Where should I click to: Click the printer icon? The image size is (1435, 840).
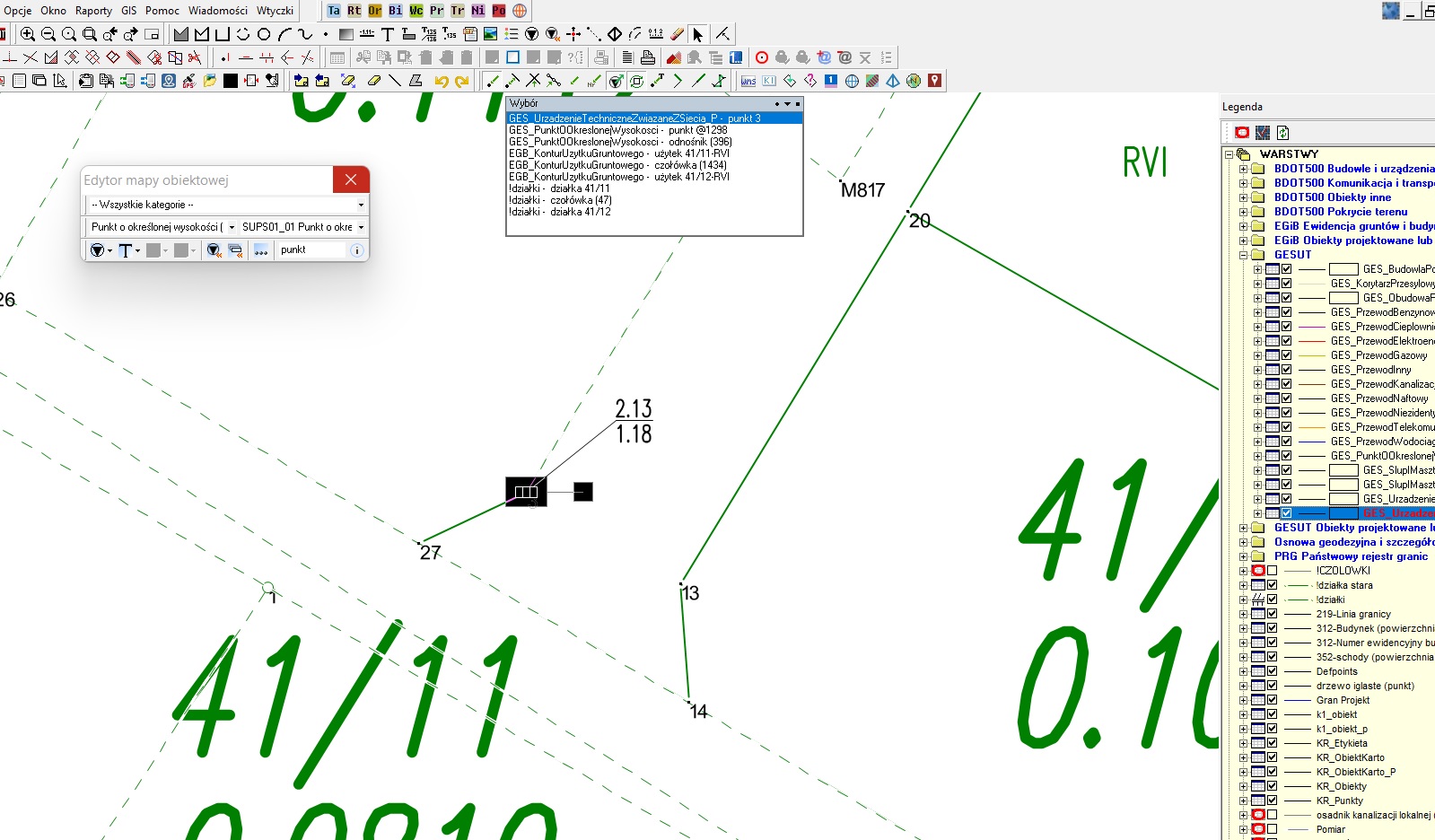(x=647, y=57)
